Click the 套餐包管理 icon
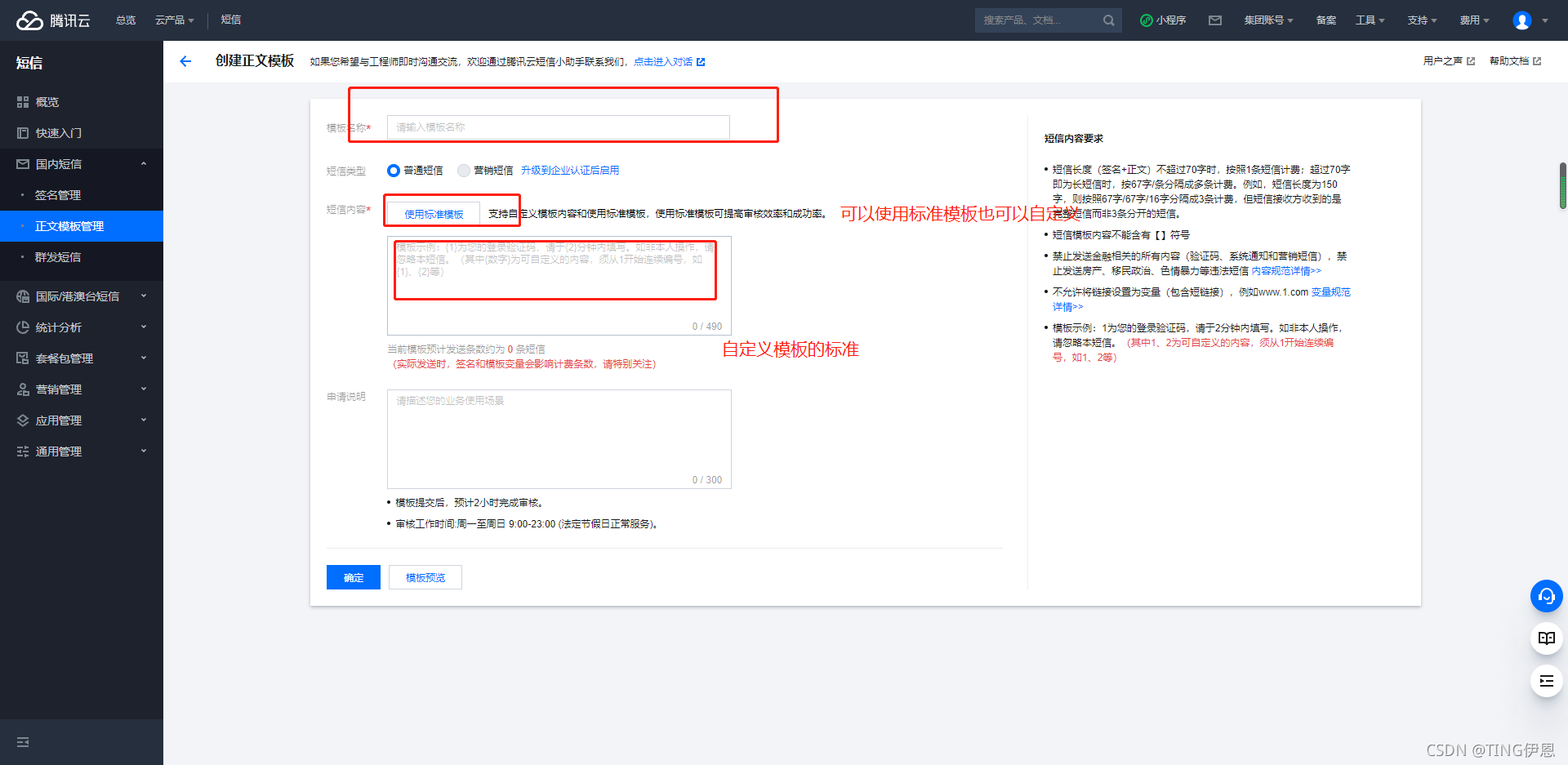 [x=23, y=358]
